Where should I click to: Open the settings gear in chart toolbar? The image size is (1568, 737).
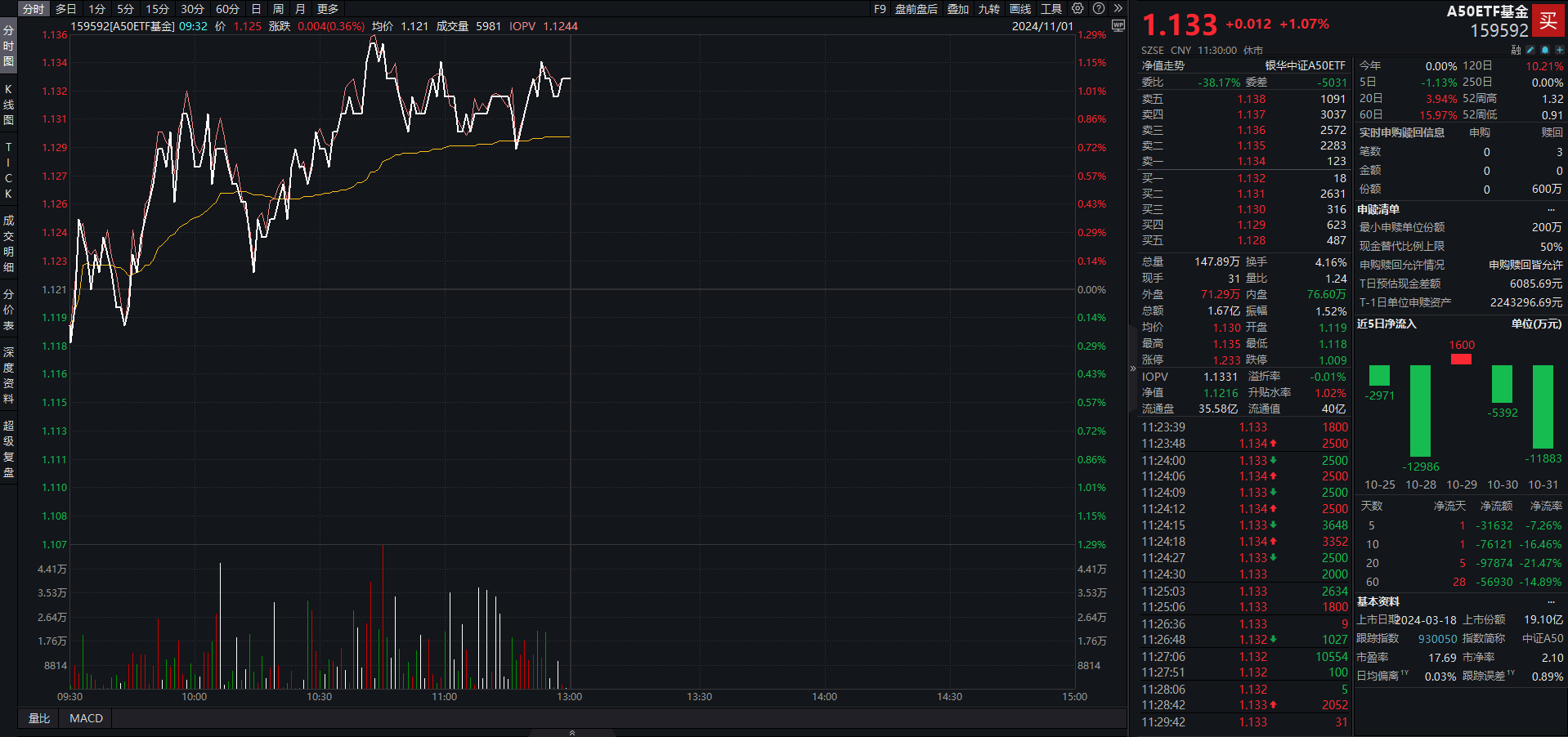click(1077, 9)
